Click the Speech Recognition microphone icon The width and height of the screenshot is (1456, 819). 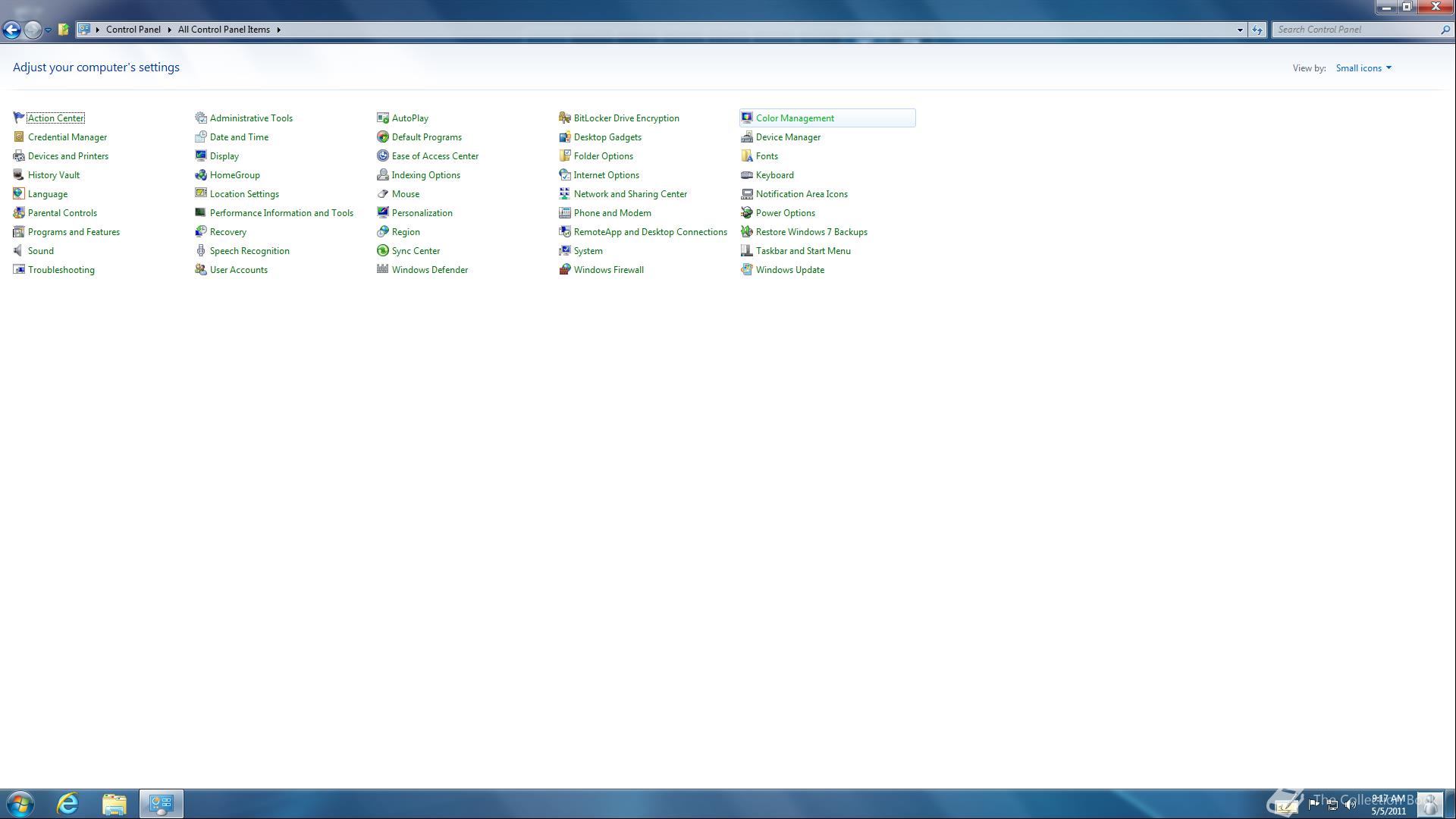[201, 250]
